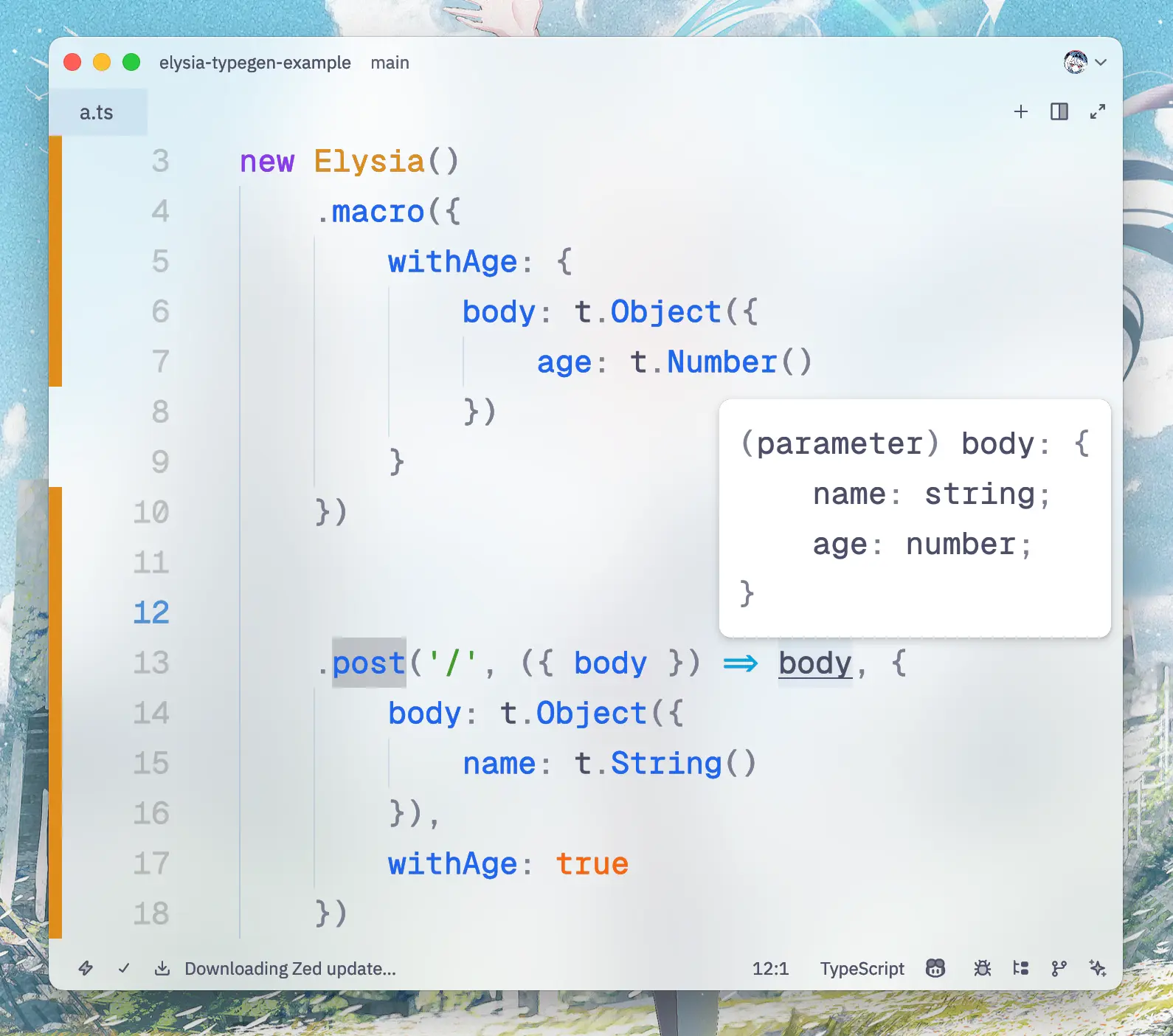Click the true value on line 17
1173x1036 pixels.
(592, 863)
